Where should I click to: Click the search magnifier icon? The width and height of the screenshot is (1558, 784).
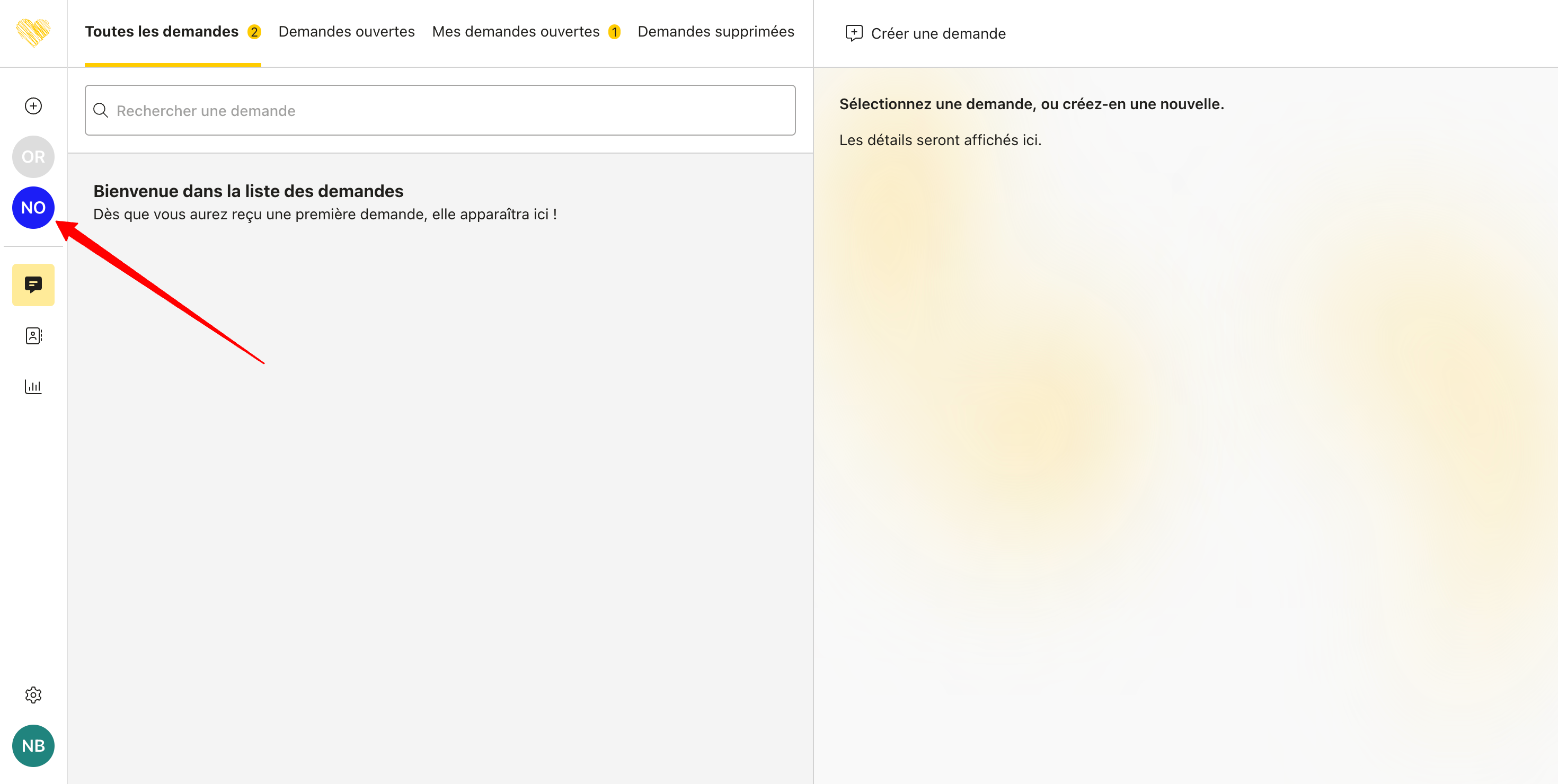tap(100, 111)
